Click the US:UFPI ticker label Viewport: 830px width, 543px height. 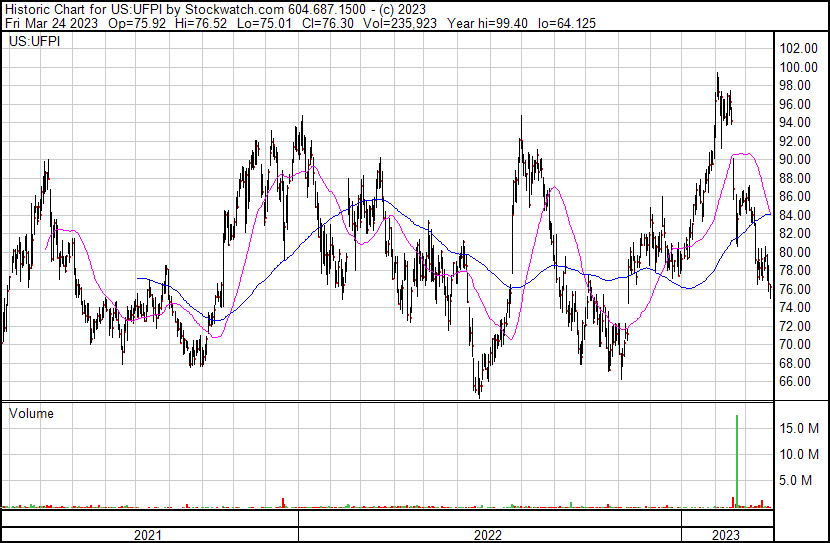tap(33, 42)
